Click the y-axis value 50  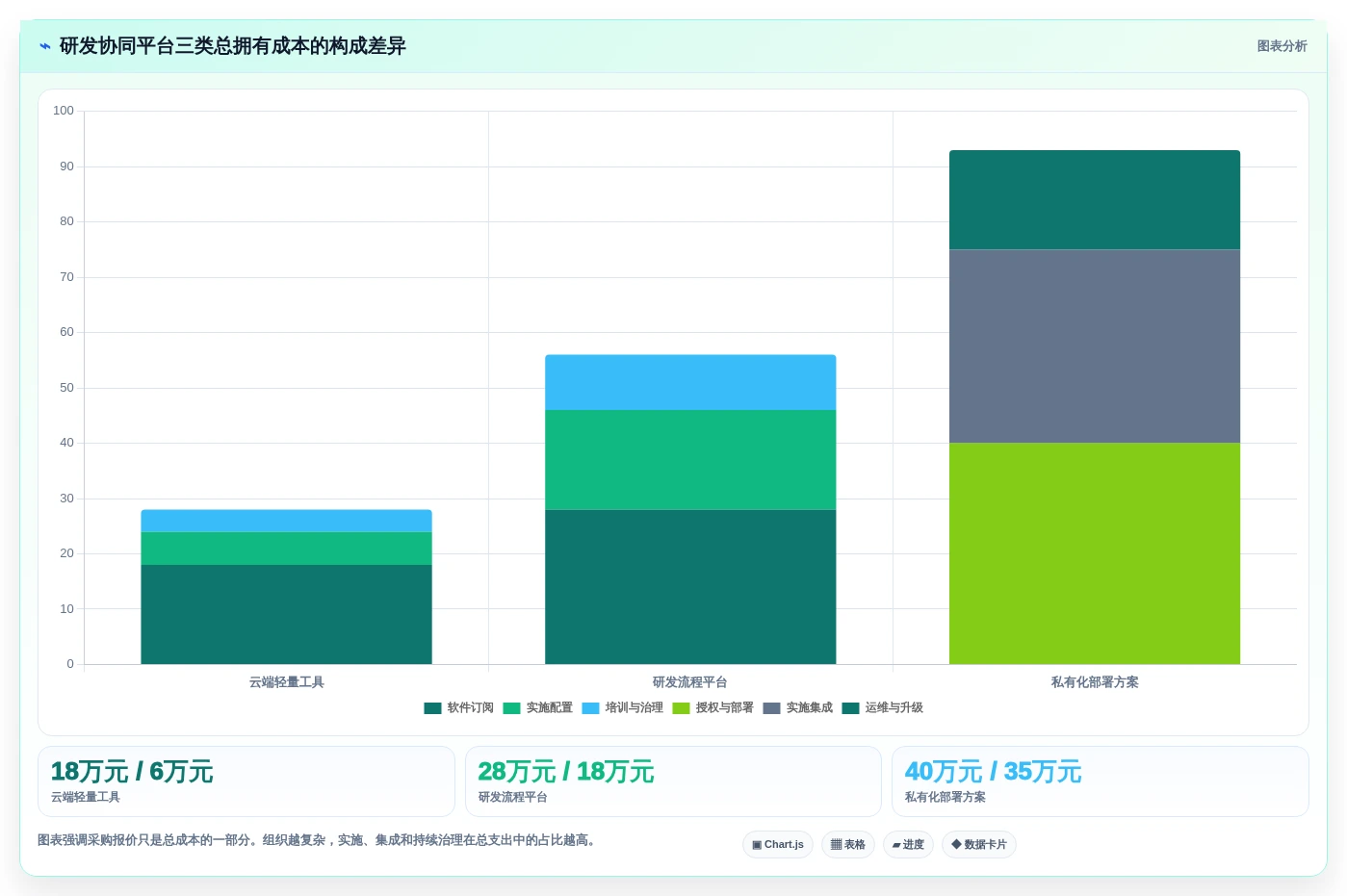tap(66, 388)
